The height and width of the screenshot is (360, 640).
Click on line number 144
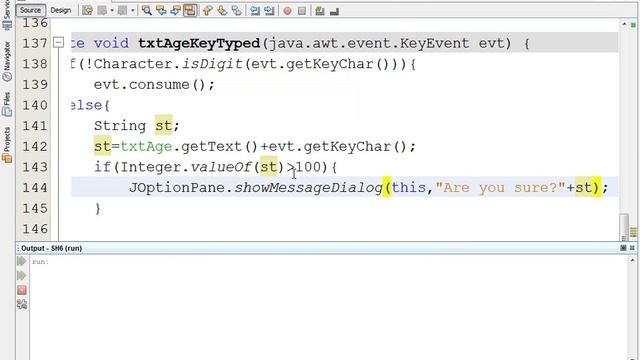pyautogui.click(x=35, y=187)
